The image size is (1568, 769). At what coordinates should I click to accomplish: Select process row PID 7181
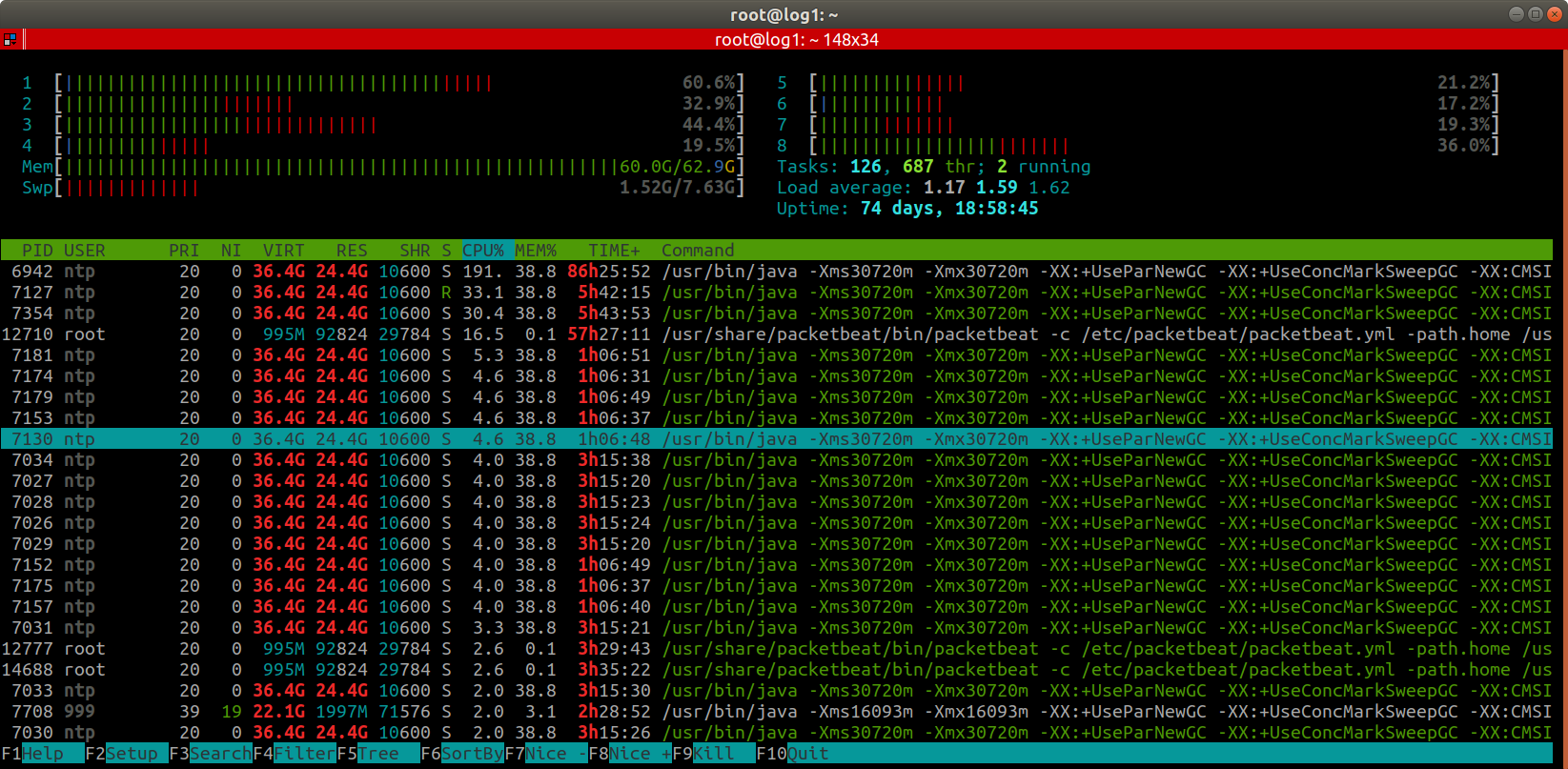coord(777,355)
